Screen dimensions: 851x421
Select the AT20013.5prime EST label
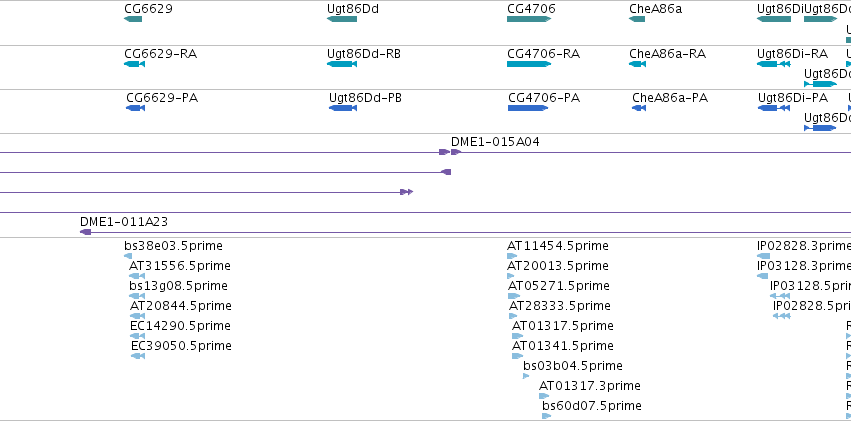click(x=558, y=266)
